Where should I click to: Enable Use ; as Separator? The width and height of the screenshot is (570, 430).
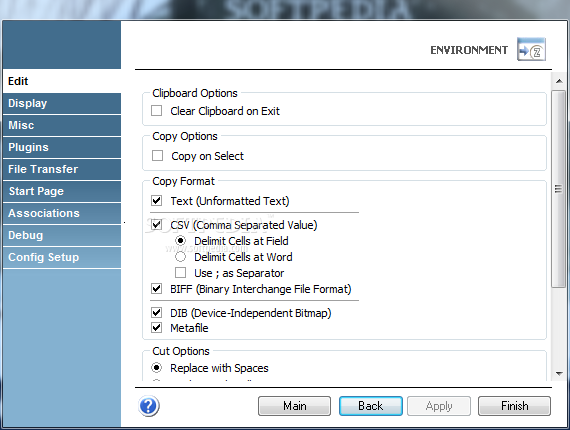click(x=180, y=273)
